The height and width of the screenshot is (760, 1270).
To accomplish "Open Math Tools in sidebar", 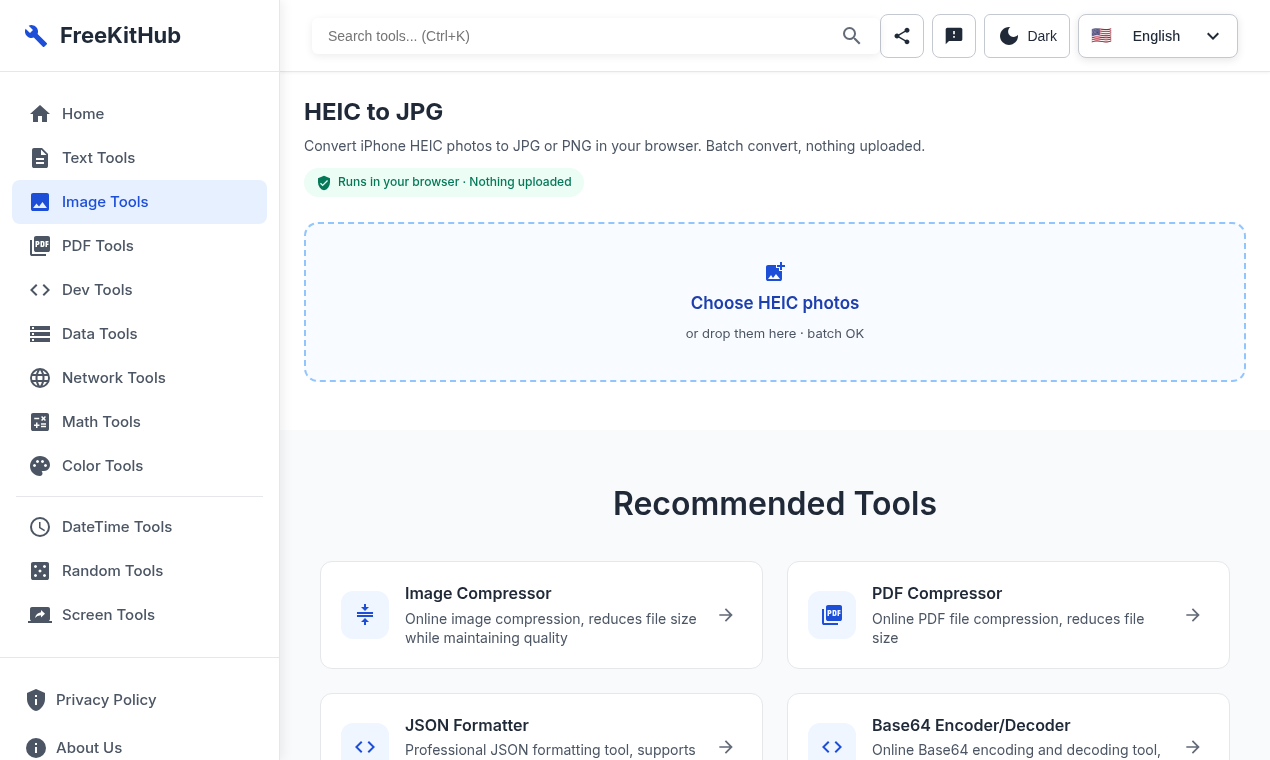I will [x=139, y=422].
